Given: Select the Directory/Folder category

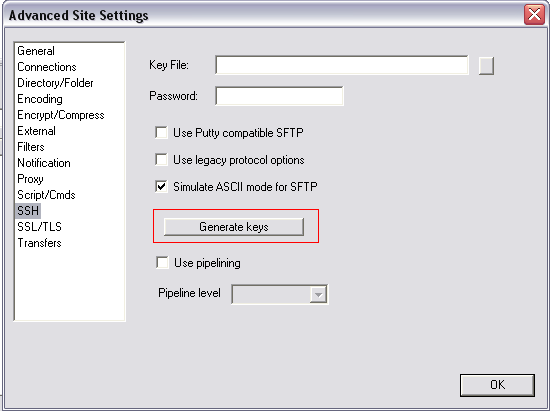Looking at the screenshot, I should click(55, 83).
